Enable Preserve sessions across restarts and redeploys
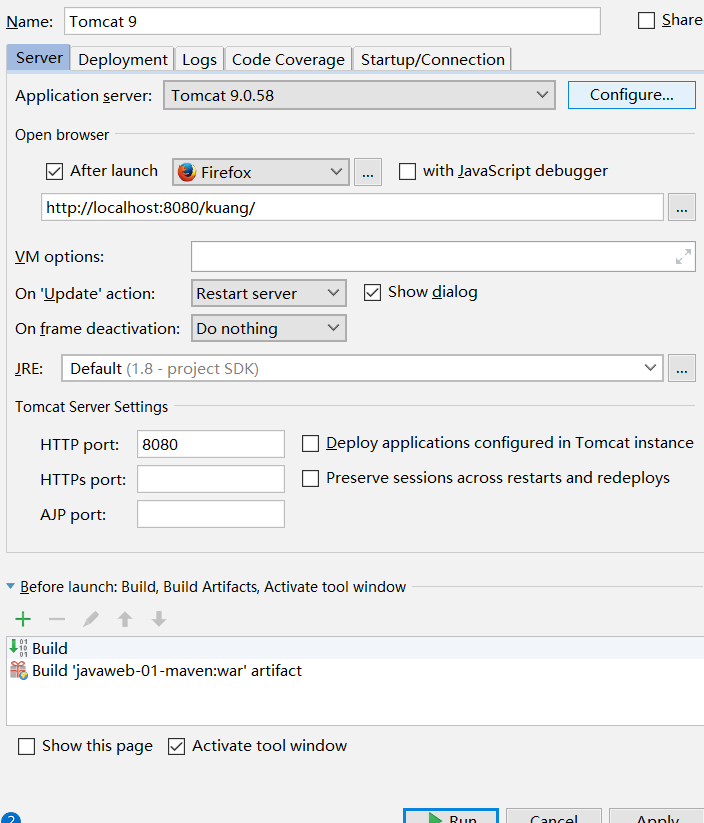 [310, 478]
